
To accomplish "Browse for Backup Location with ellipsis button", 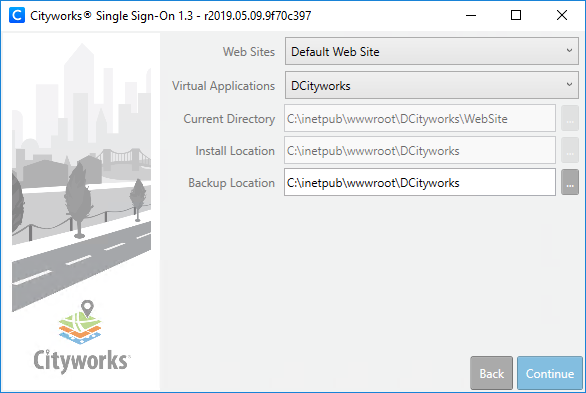I will (x=570, y=182).
